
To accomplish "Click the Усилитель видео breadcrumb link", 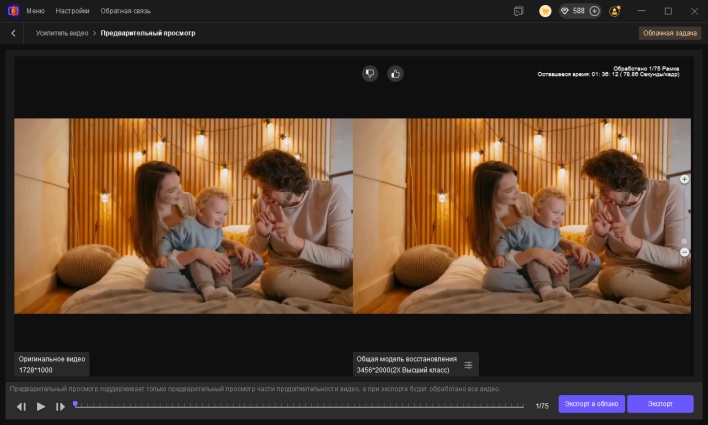I will click(x=63, y=33).
